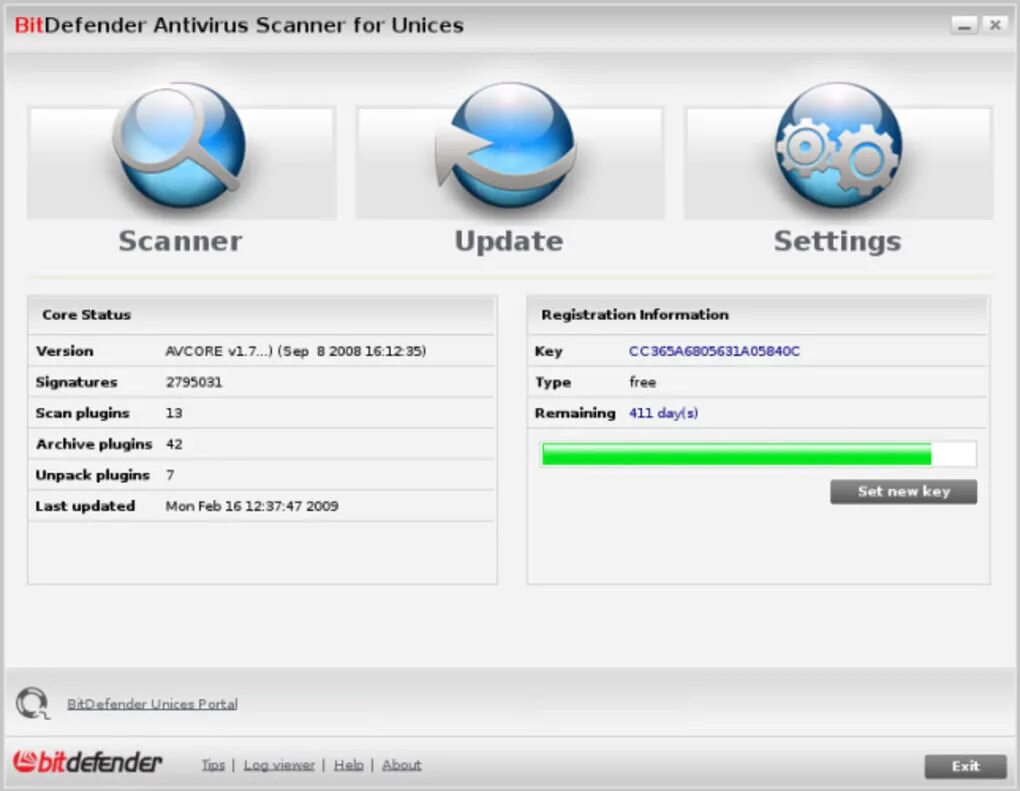The height and width of the screenshot is (791, 1020).
Task: Click the Core Status header
Action: [87, 315]
